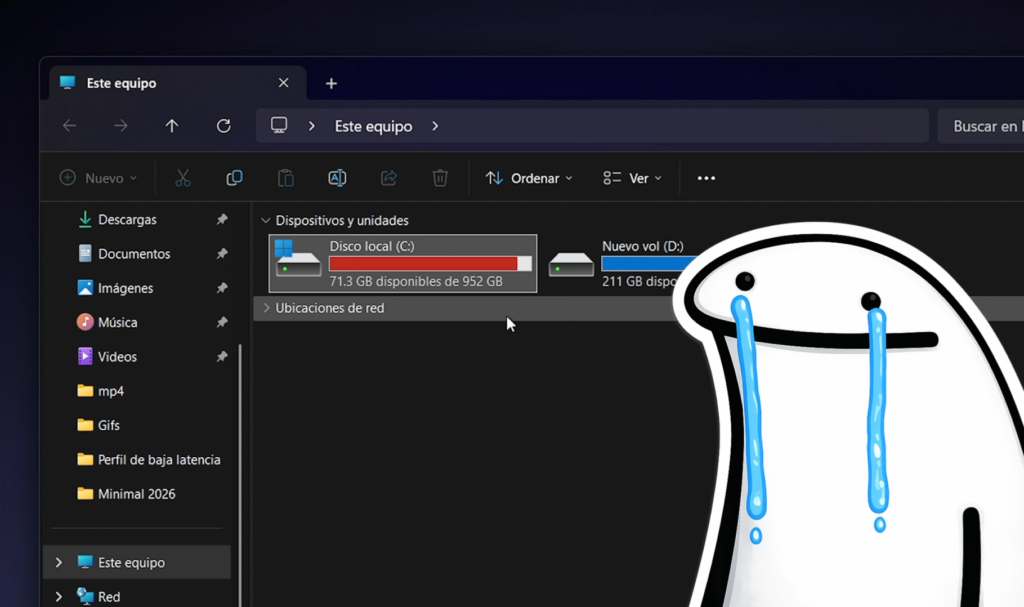Open Documentos in sidebar
This screenshot has width=1024, height=607.
tap(134, 254)
